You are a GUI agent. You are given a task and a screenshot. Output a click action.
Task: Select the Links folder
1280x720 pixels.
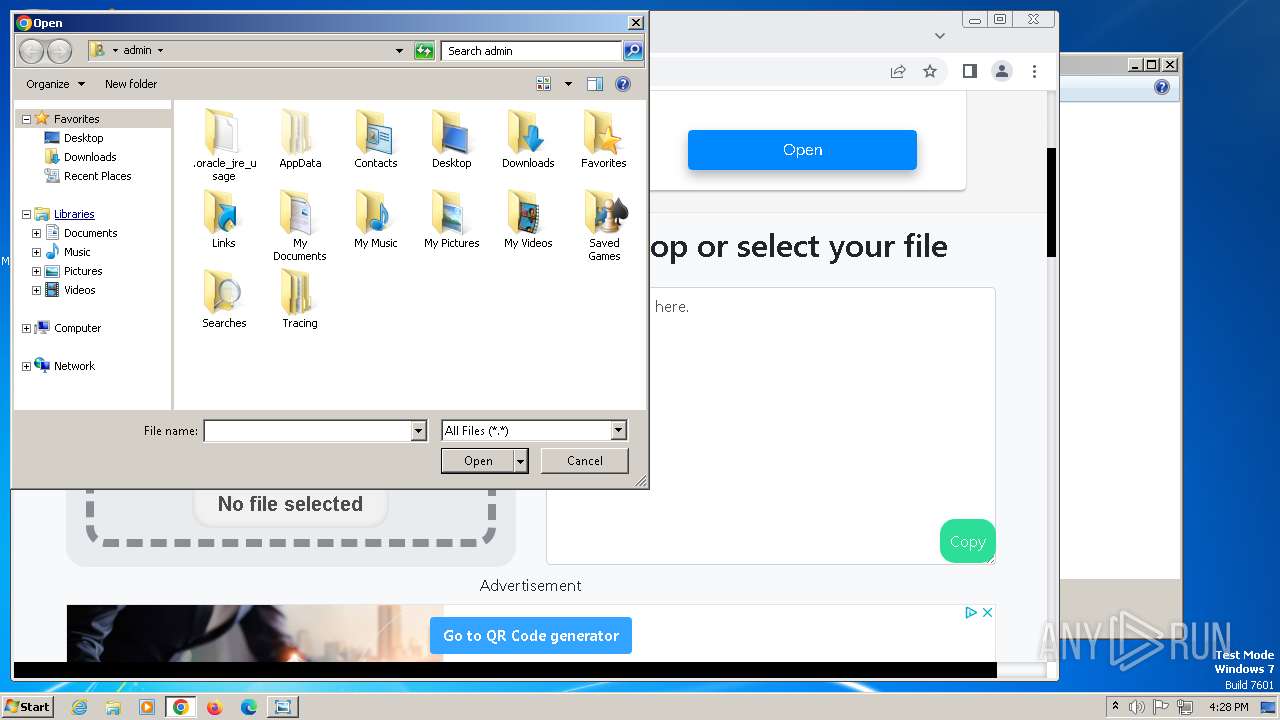click(224, 219)
